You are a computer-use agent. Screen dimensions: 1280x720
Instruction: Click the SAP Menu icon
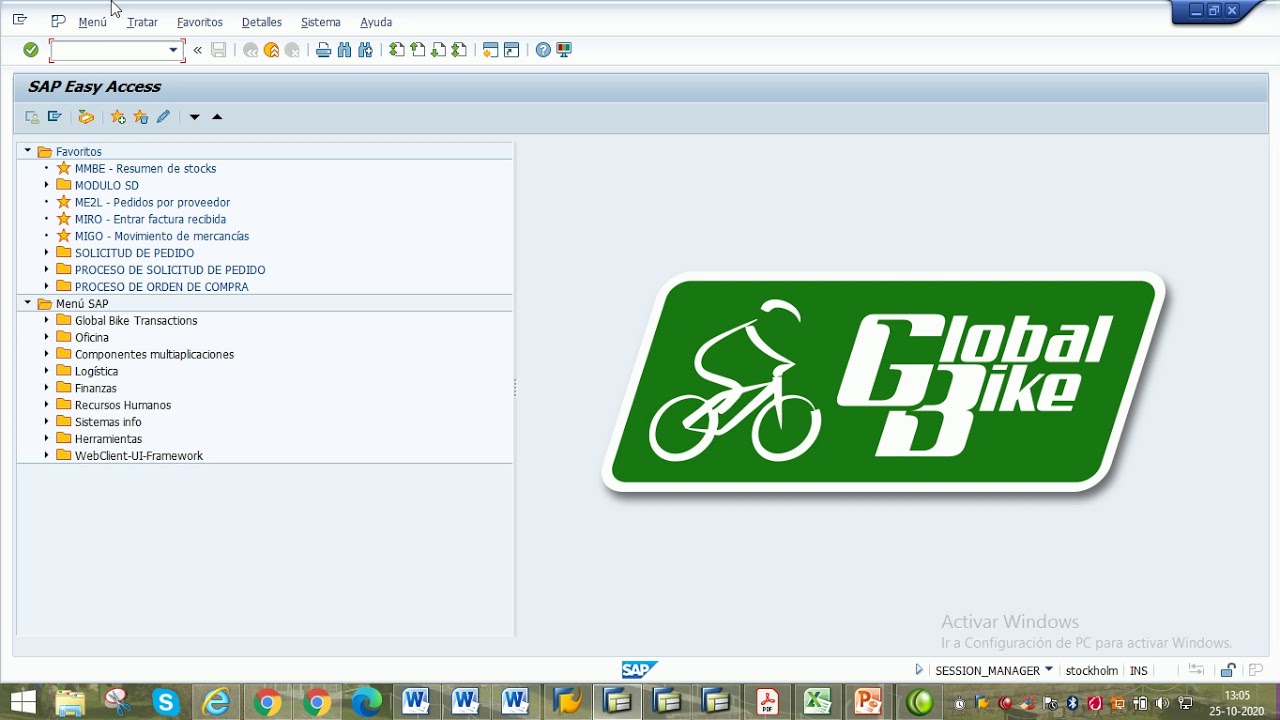point(55,117)
